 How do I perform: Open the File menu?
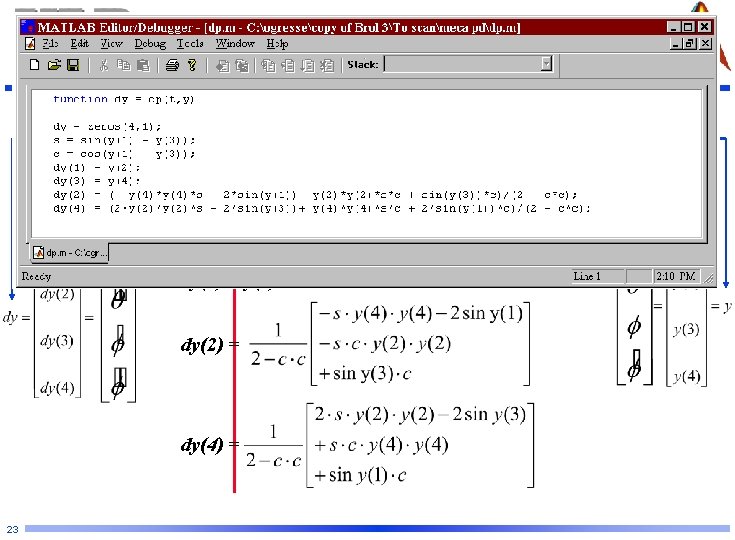(51, 44)
